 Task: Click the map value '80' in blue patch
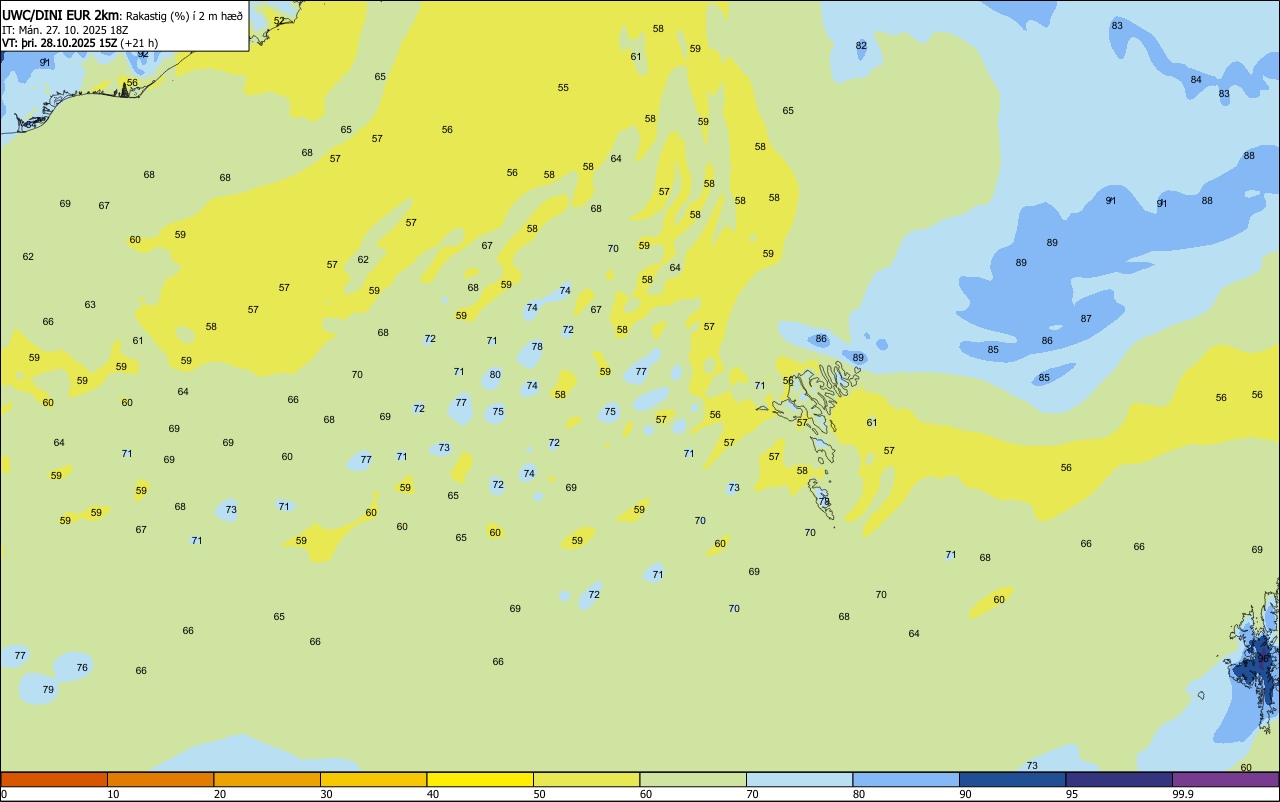tap(495, 375)
